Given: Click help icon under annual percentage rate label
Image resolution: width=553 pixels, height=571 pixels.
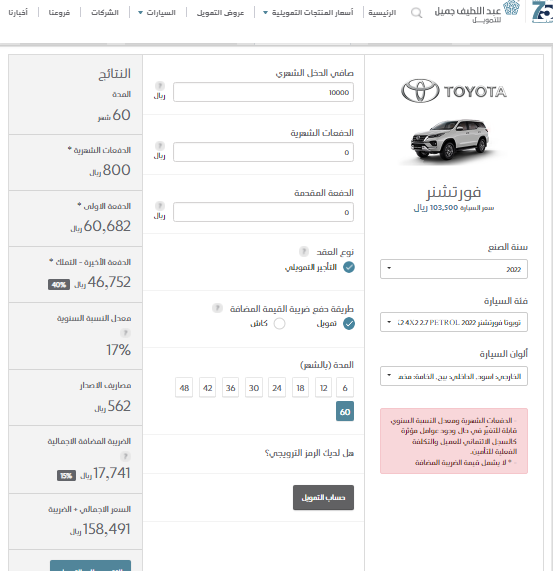Looking at the screenshot, I should 125,333.
